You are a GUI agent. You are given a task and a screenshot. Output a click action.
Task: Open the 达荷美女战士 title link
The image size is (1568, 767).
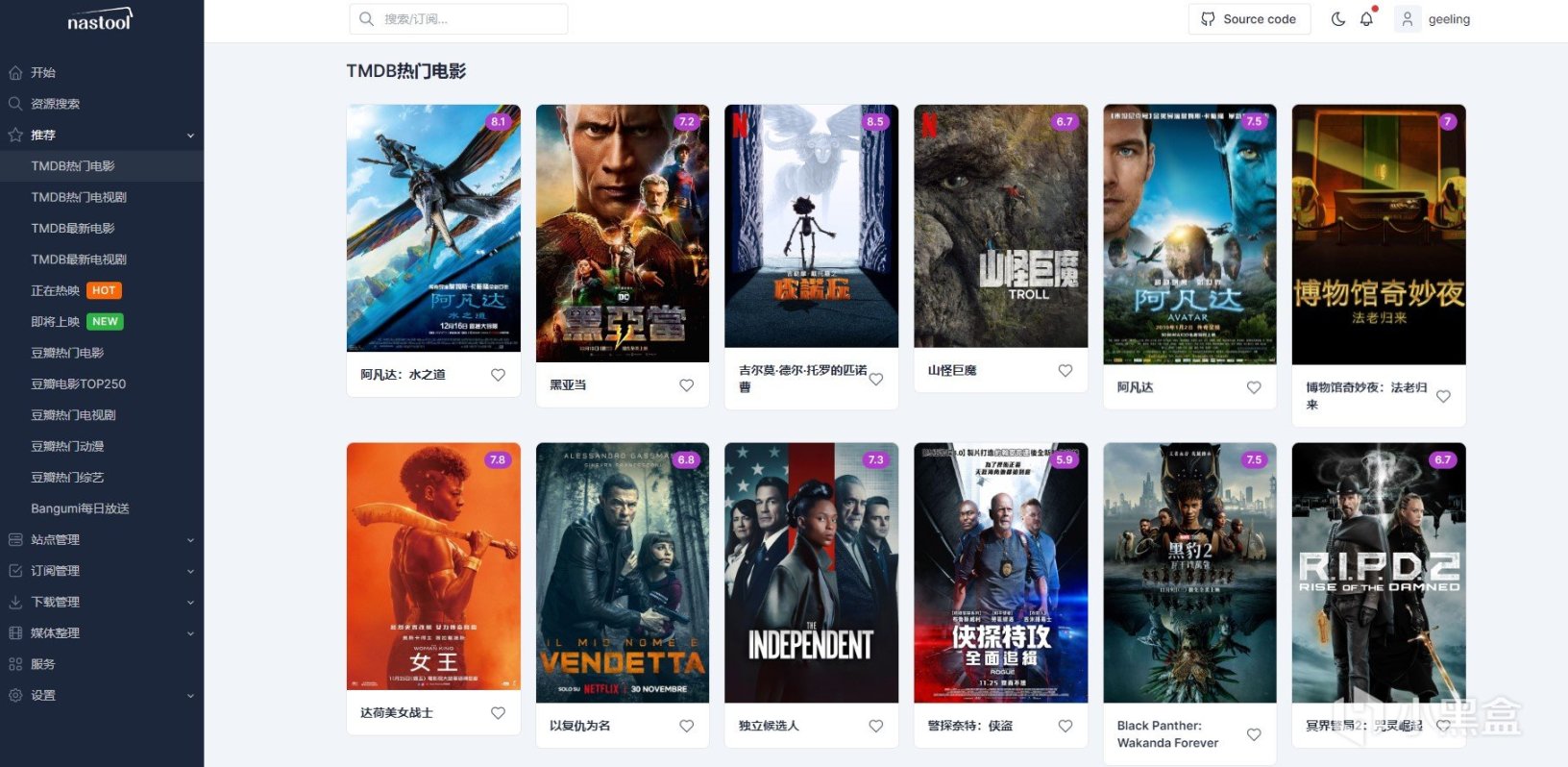(397, 713)
